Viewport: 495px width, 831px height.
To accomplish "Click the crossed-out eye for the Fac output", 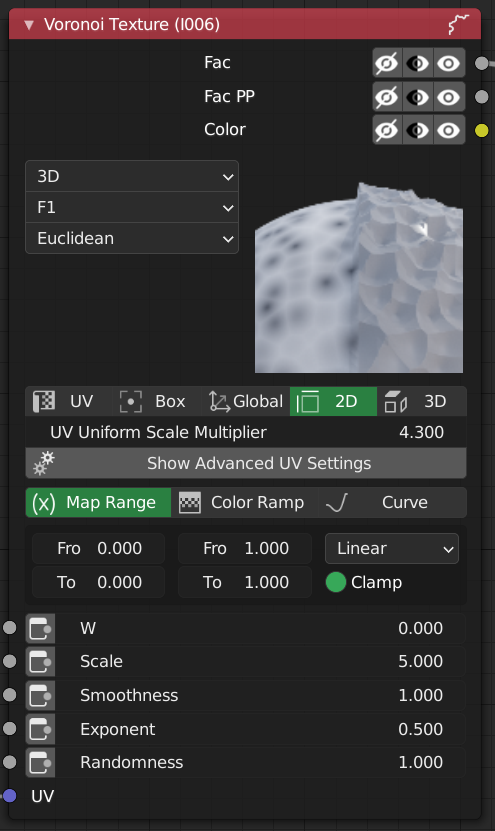I will [387, 63].
